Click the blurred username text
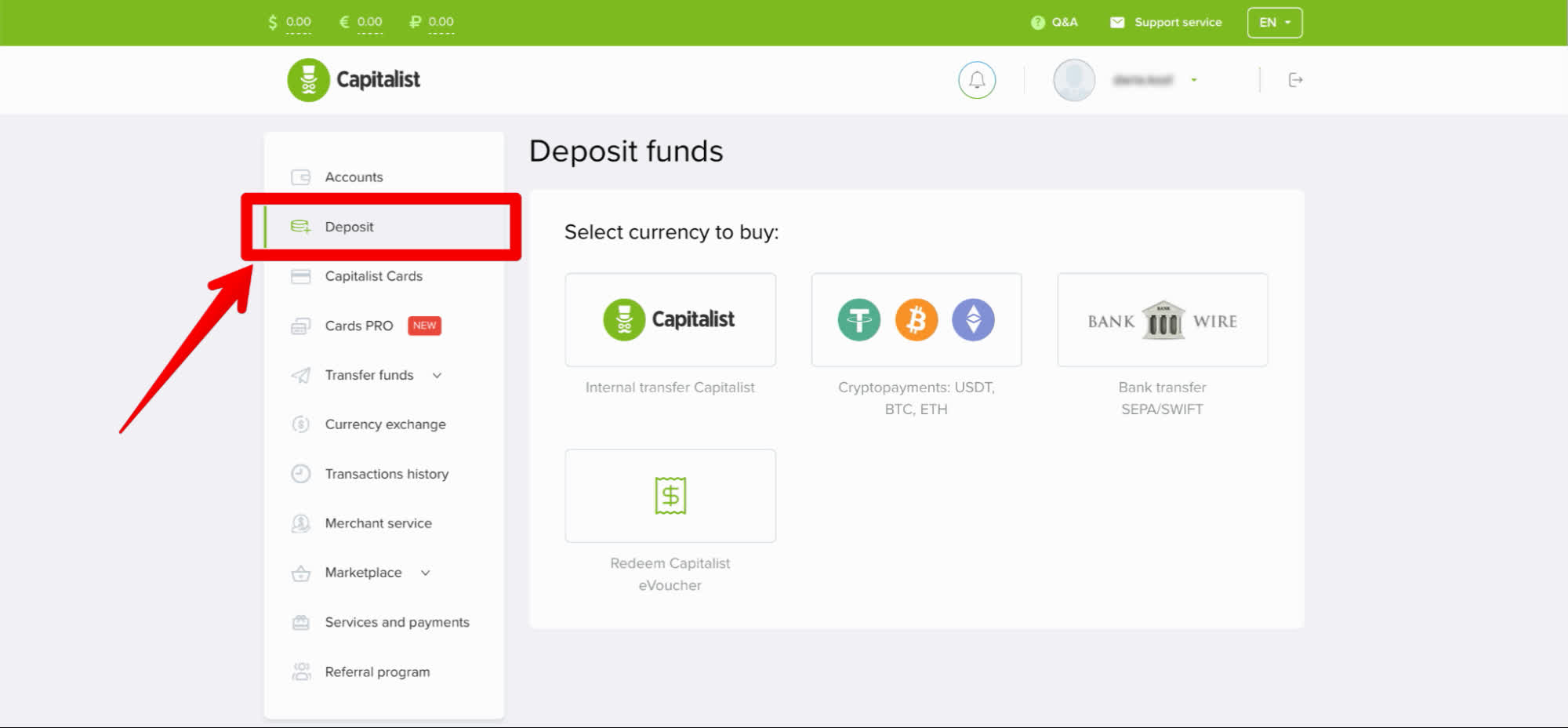1568x728 pixels. tap(1143, 80)
